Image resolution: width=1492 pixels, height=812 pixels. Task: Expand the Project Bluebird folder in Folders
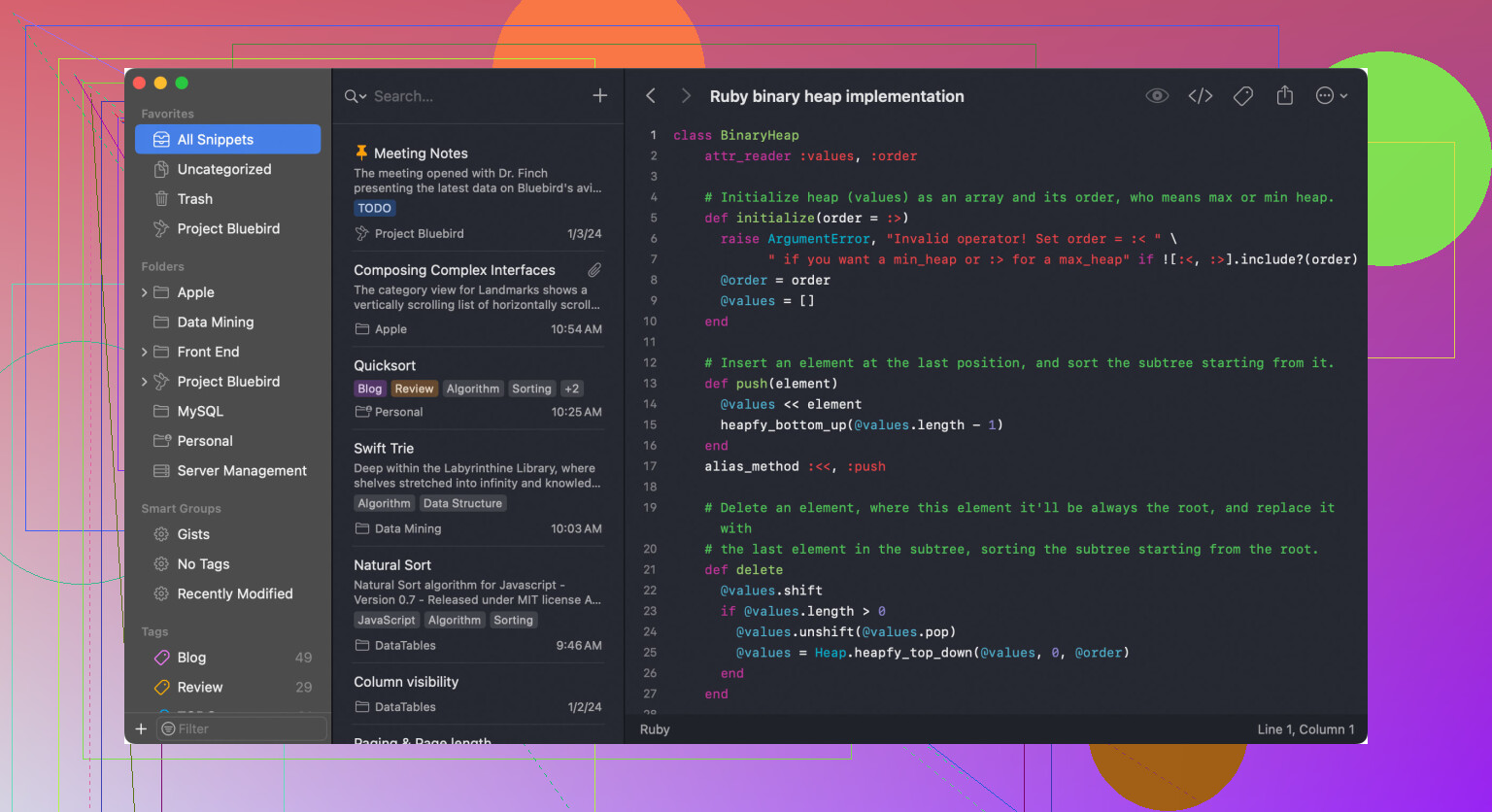point(145,382)
